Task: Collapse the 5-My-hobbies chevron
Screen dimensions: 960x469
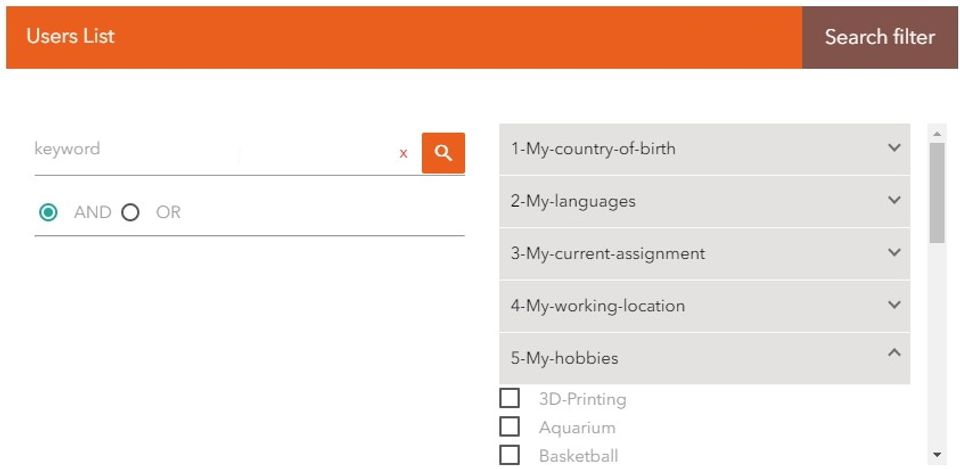Action: coord(894,353)
